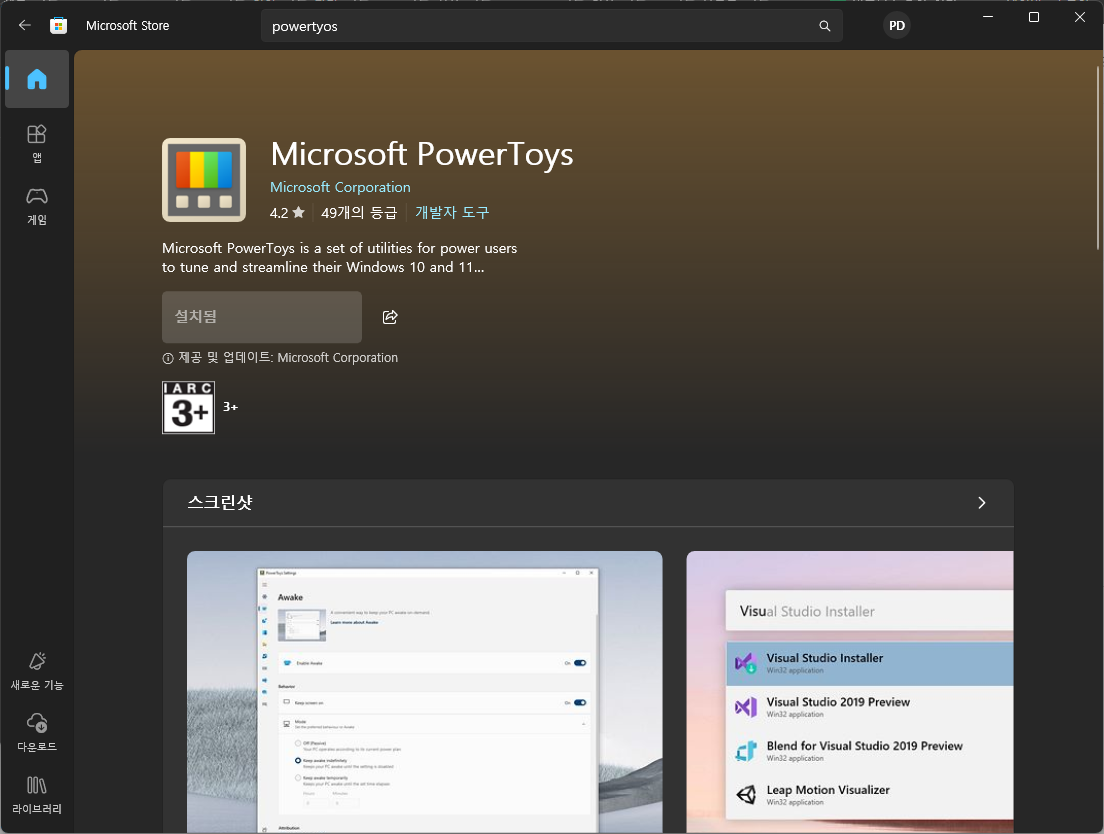
Task: Open the PD profile account button
Action: click(896, 26)
